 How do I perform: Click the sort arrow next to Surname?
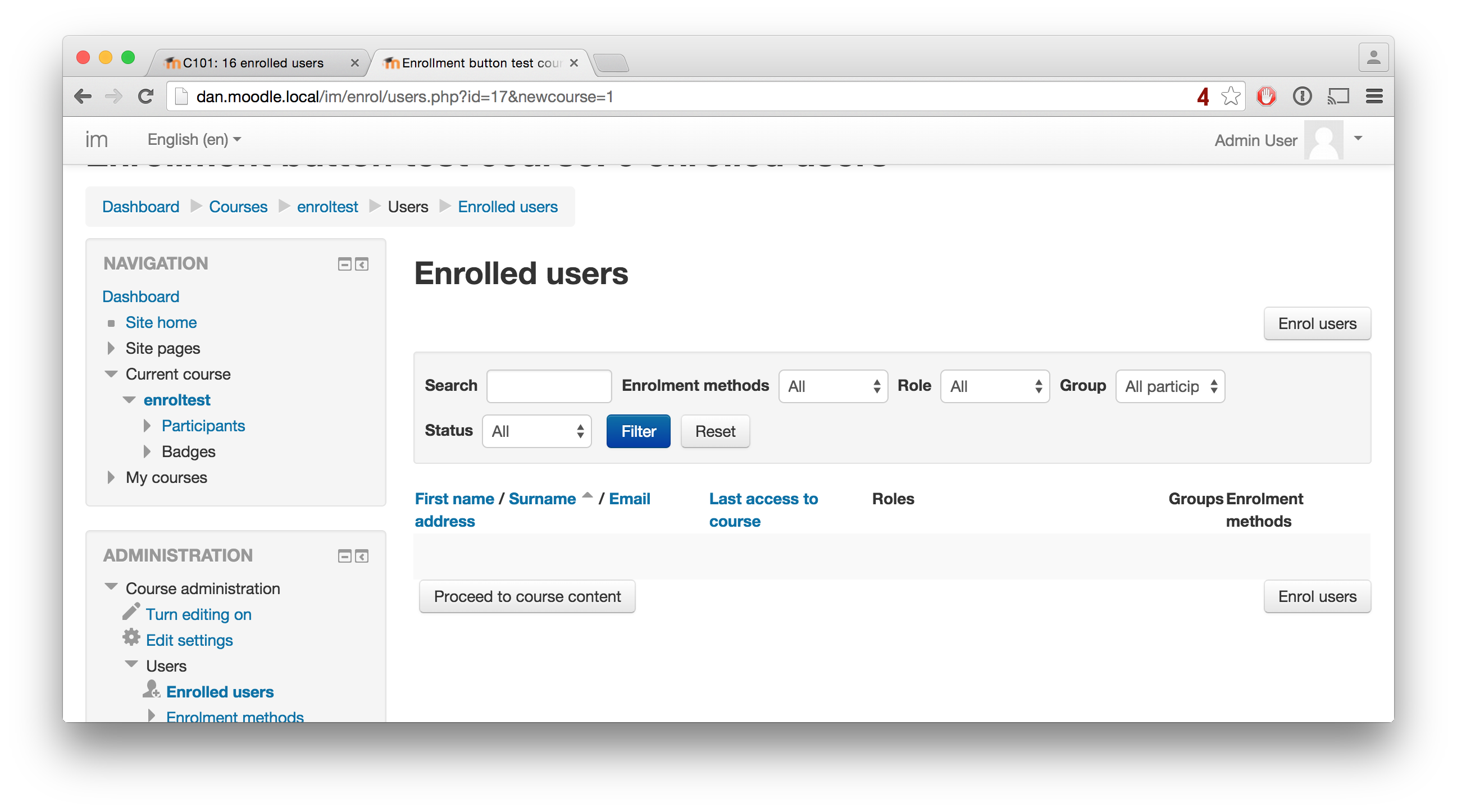pyautogui.click(x=587, y=495)
